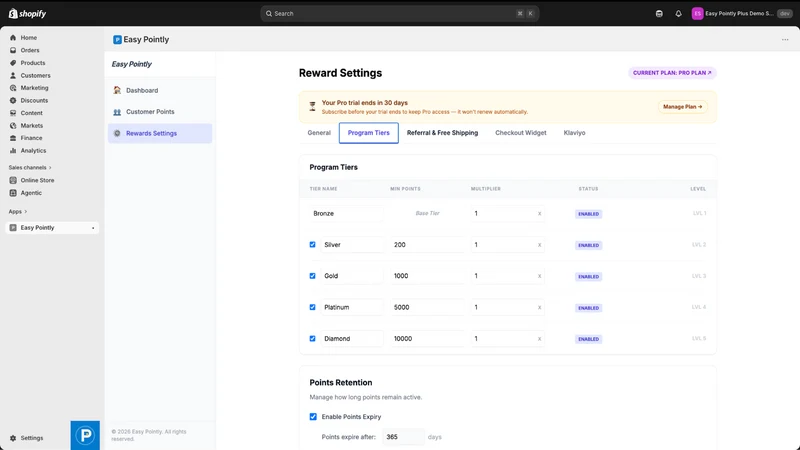The width and height of the screenshot is (800, 450).
Task: Open the Checkout Widget tab
Action: [520, 133]
